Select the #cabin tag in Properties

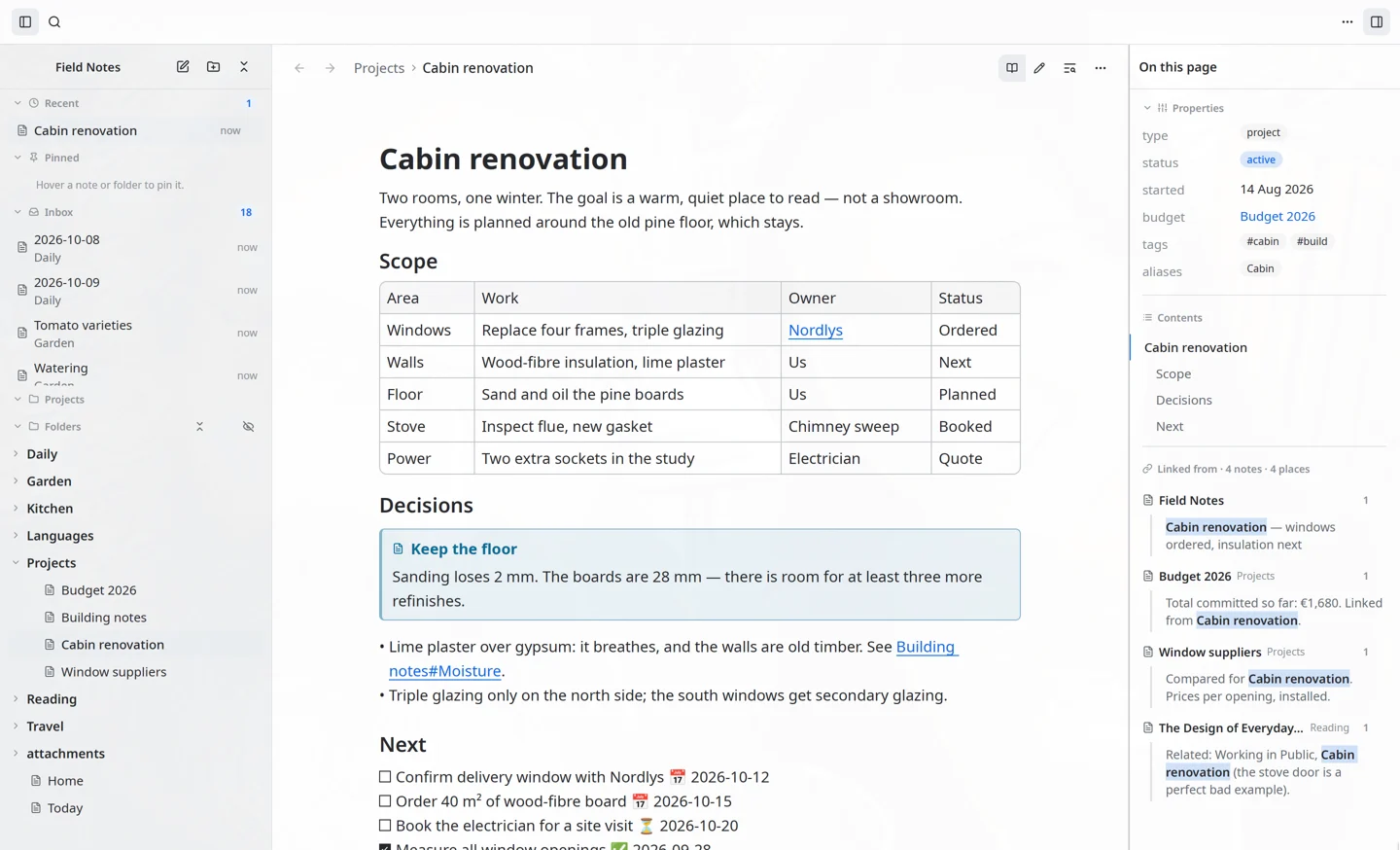(1263, 242)
